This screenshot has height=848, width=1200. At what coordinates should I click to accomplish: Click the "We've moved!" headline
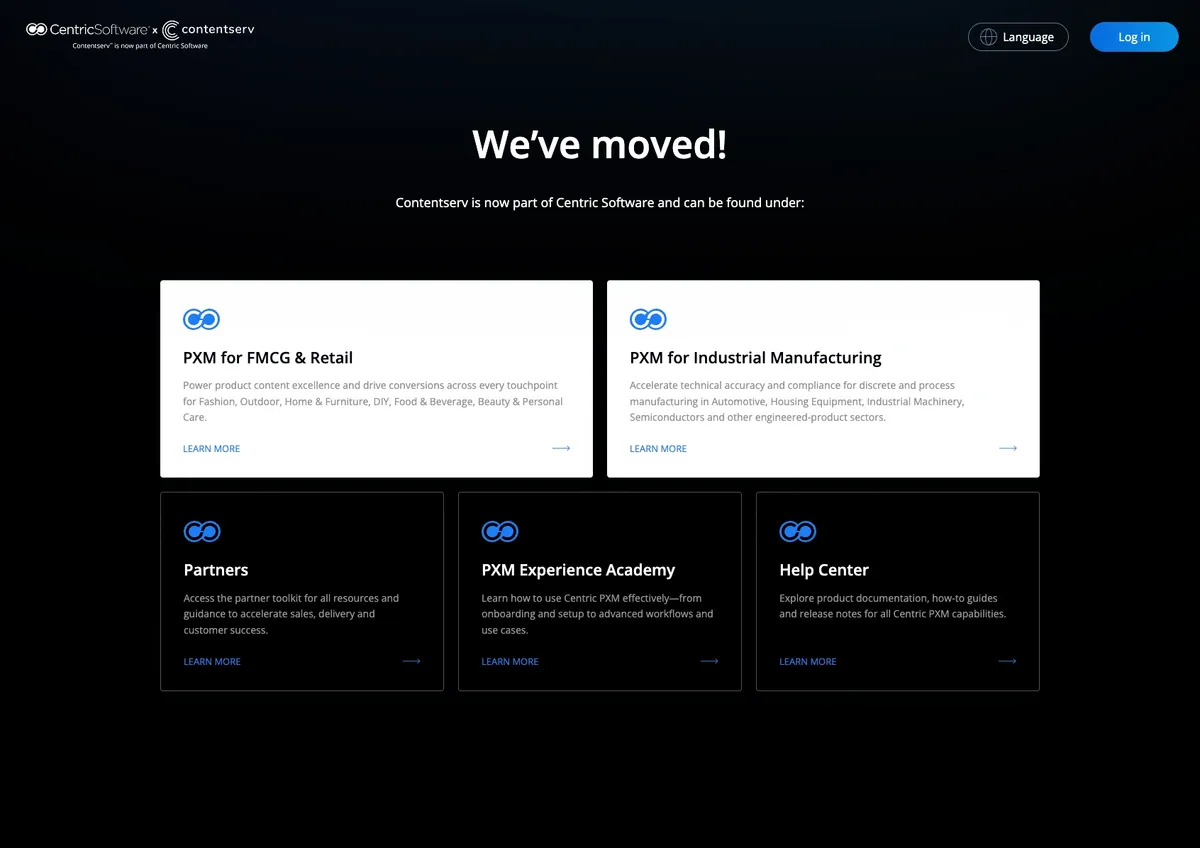pyautogui.click(x=600, y=144)
